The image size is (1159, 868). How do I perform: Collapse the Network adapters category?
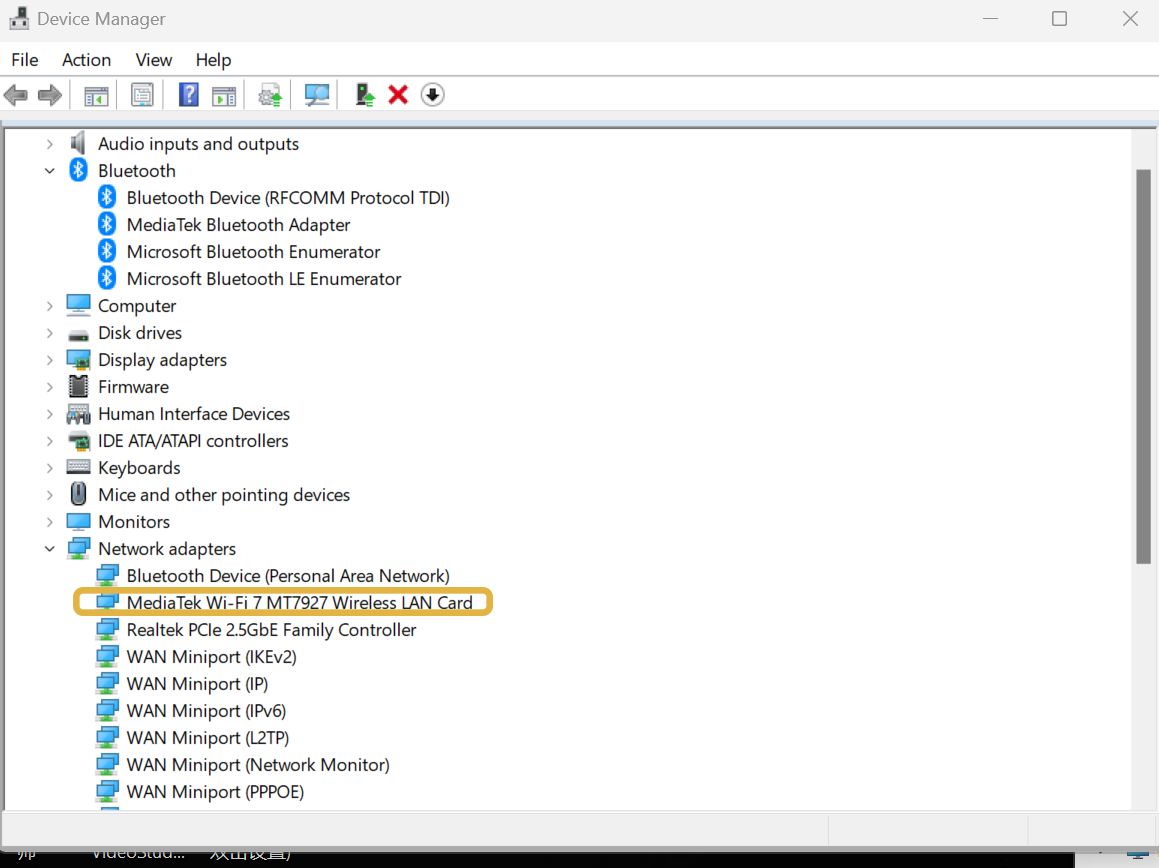click(x=50, y=549)
